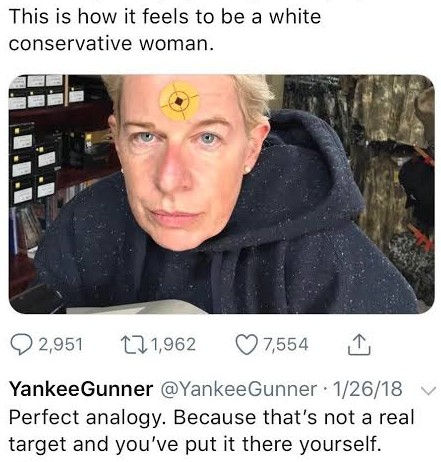441x462 pixels.
Task: Open the share tray icon
Action: pyautogui.click(x=359, y=345)
